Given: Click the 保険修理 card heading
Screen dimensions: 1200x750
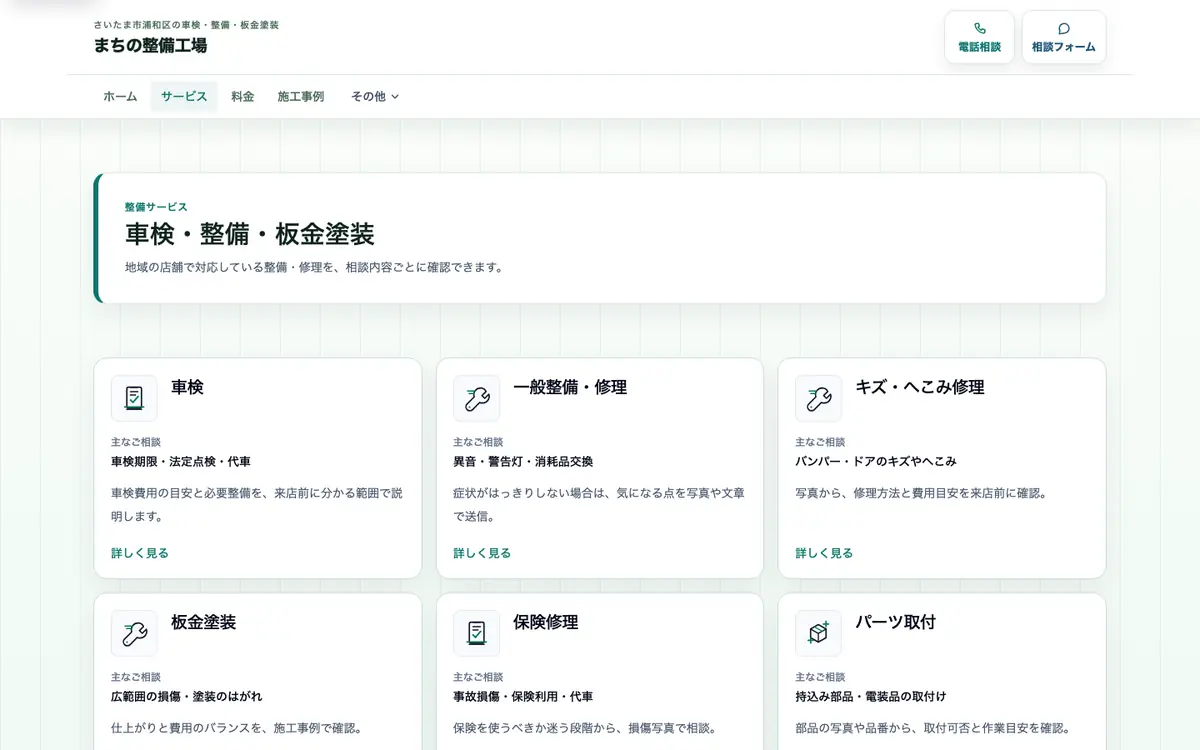Looking at the screenshot, I should (545, 622).
